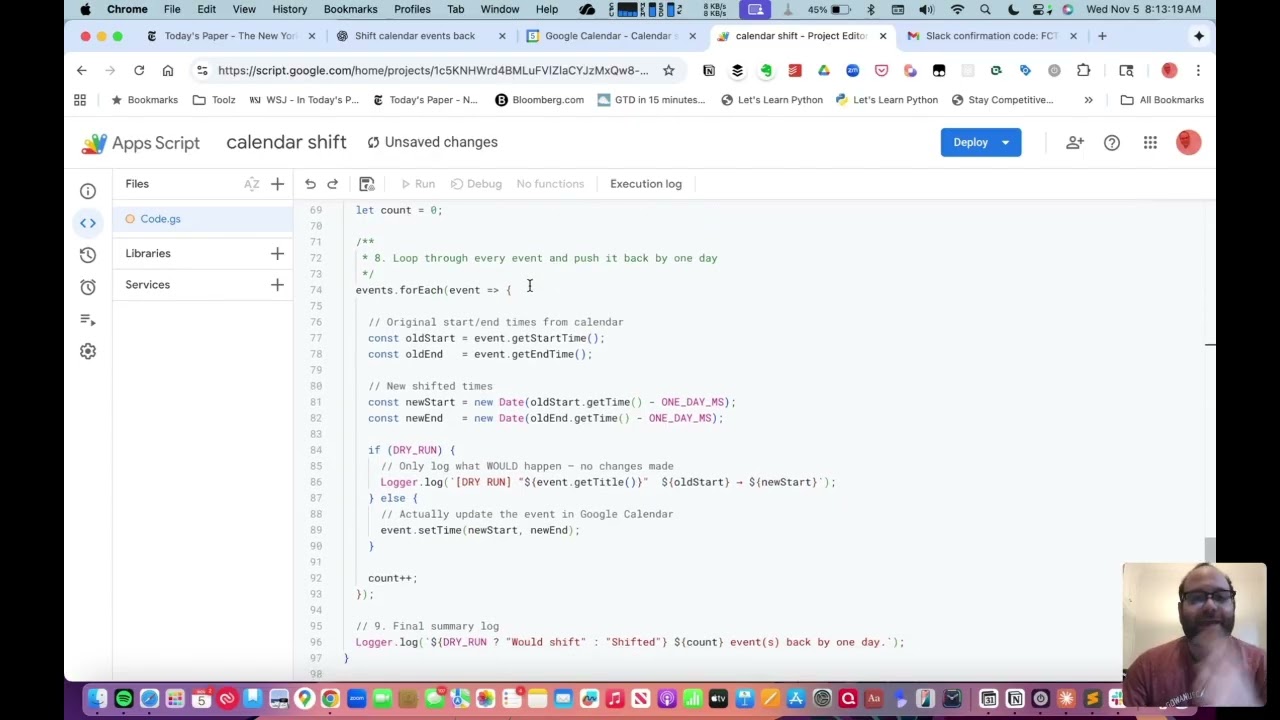Bookmark this page with the star icon
Image resolution: width=1280 pixels, height=720 pixels.
669,70
